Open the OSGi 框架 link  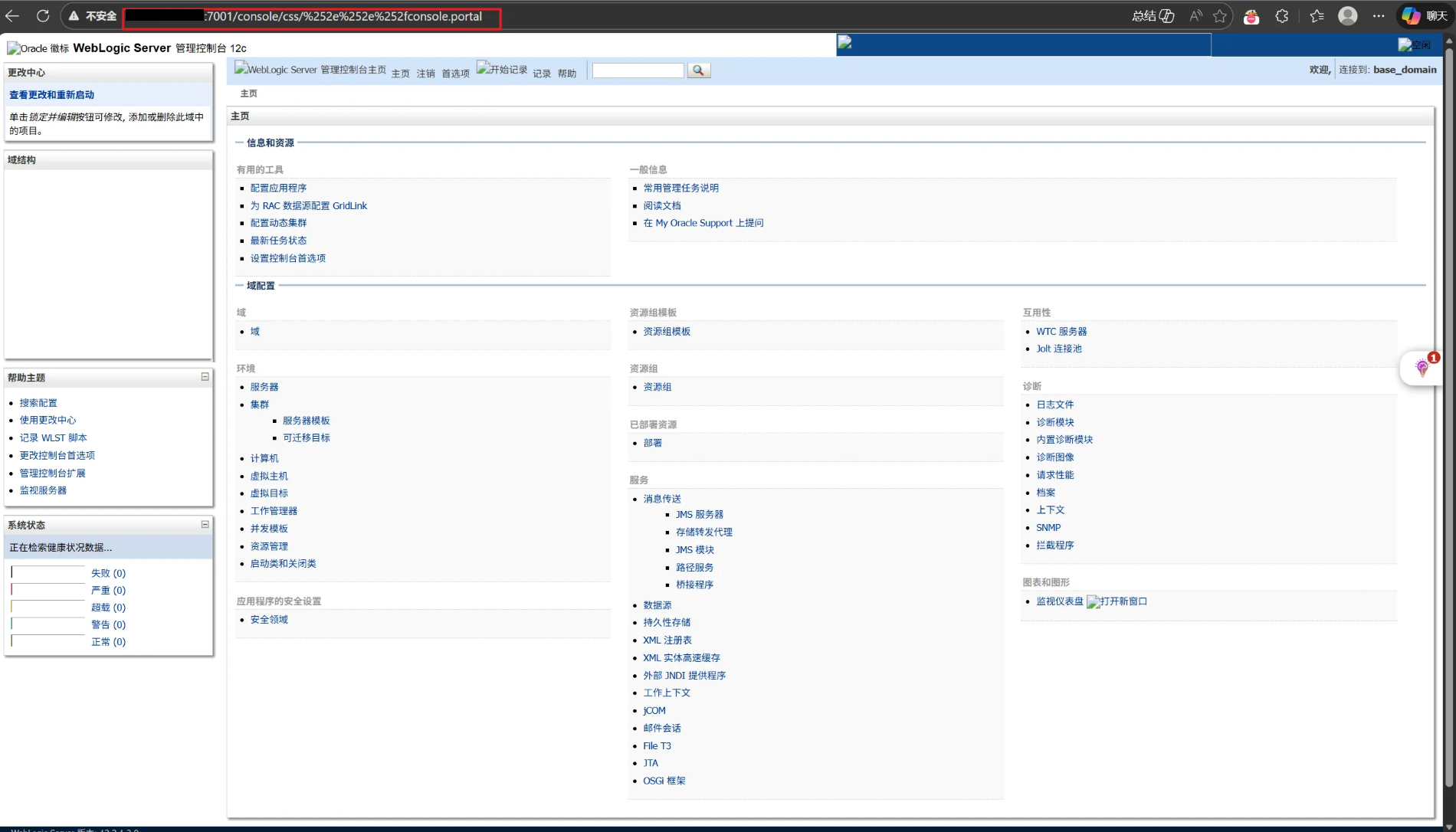pos(664,781)
